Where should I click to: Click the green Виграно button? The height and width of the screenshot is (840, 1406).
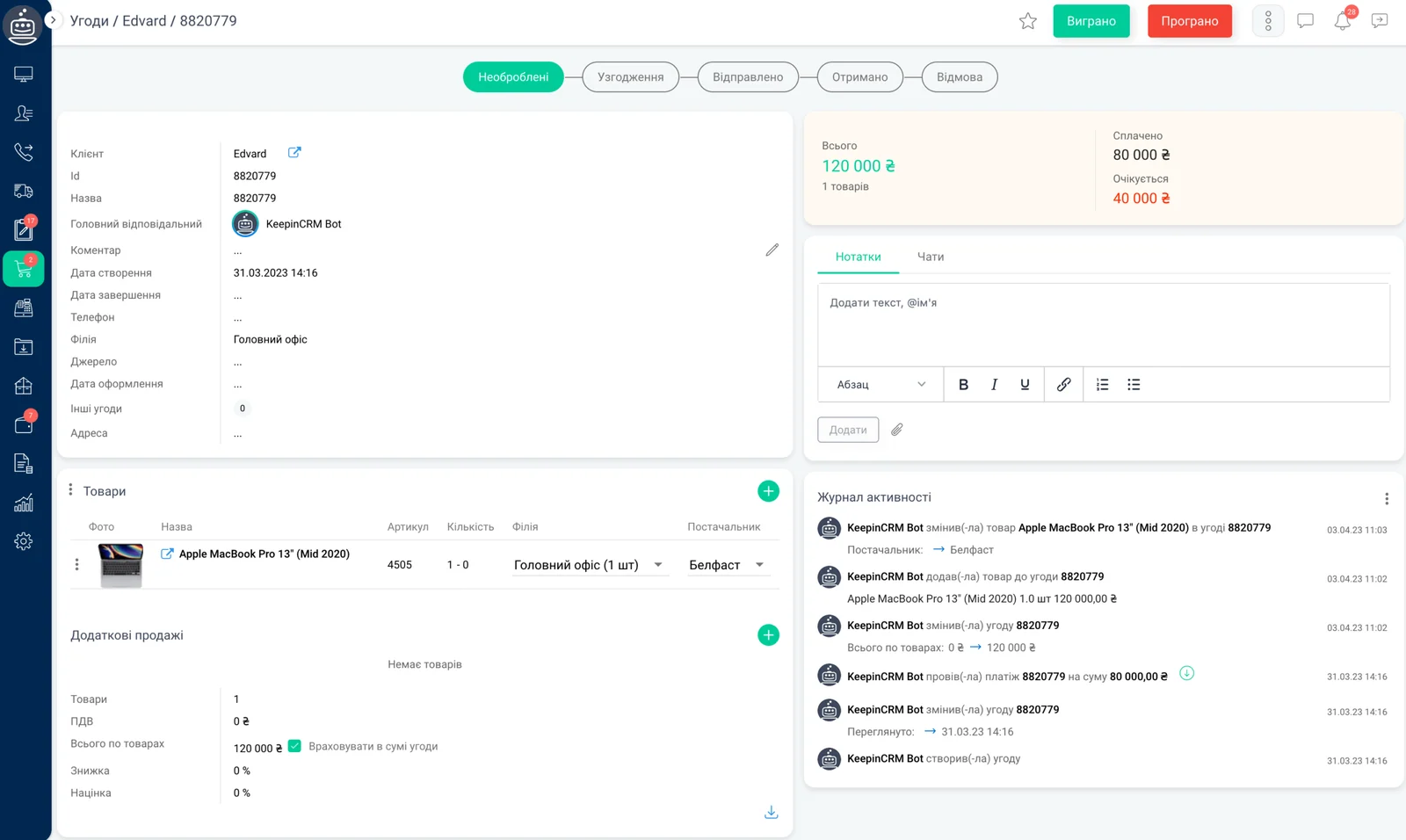pos(1091,21)
